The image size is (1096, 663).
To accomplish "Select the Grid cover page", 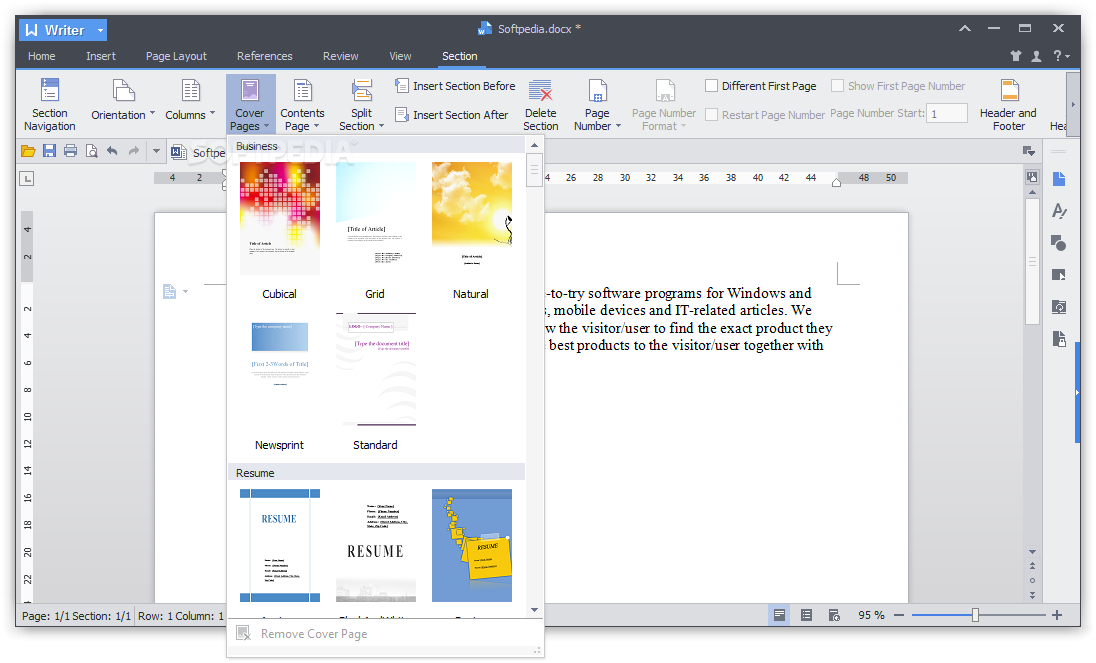I will coord(375,219).
